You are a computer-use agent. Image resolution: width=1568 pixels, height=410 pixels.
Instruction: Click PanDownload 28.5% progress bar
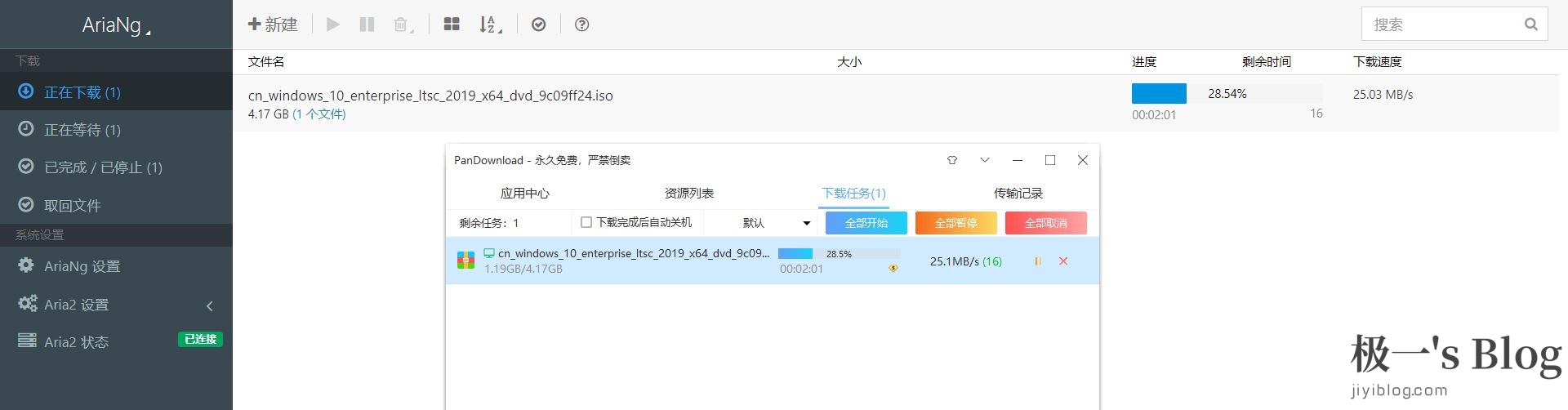coord(840,254)
